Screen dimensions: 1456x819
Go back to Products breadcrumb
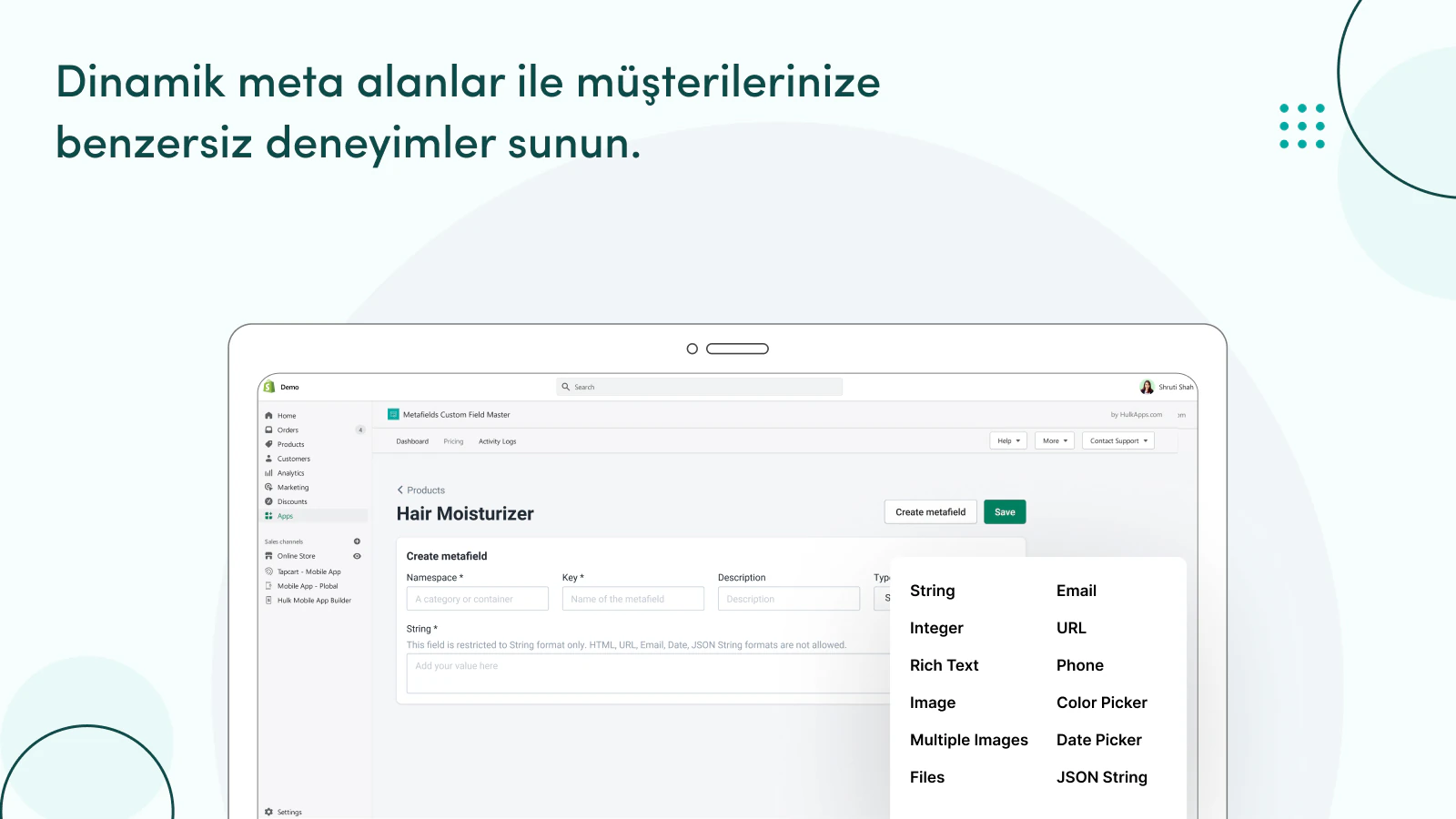[421, 490]
